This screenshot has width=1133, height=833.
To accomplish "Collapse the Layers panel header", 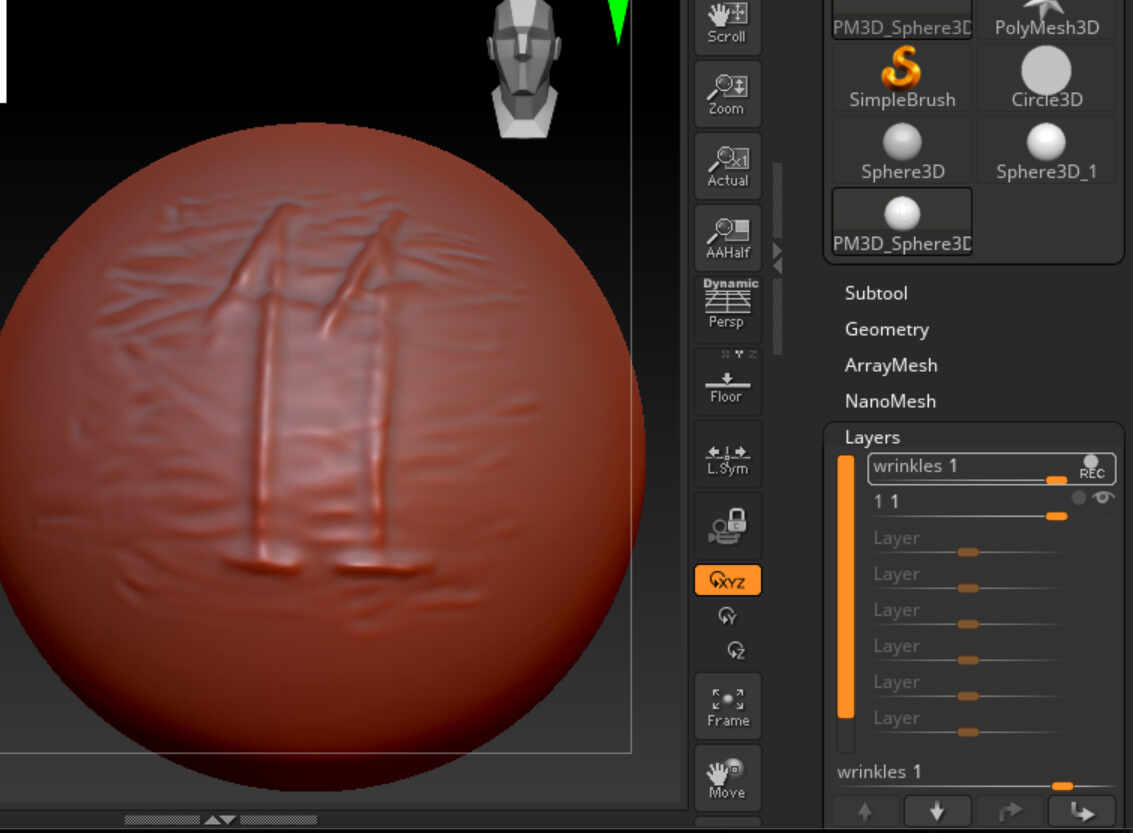I will click(x=872, y=437).
